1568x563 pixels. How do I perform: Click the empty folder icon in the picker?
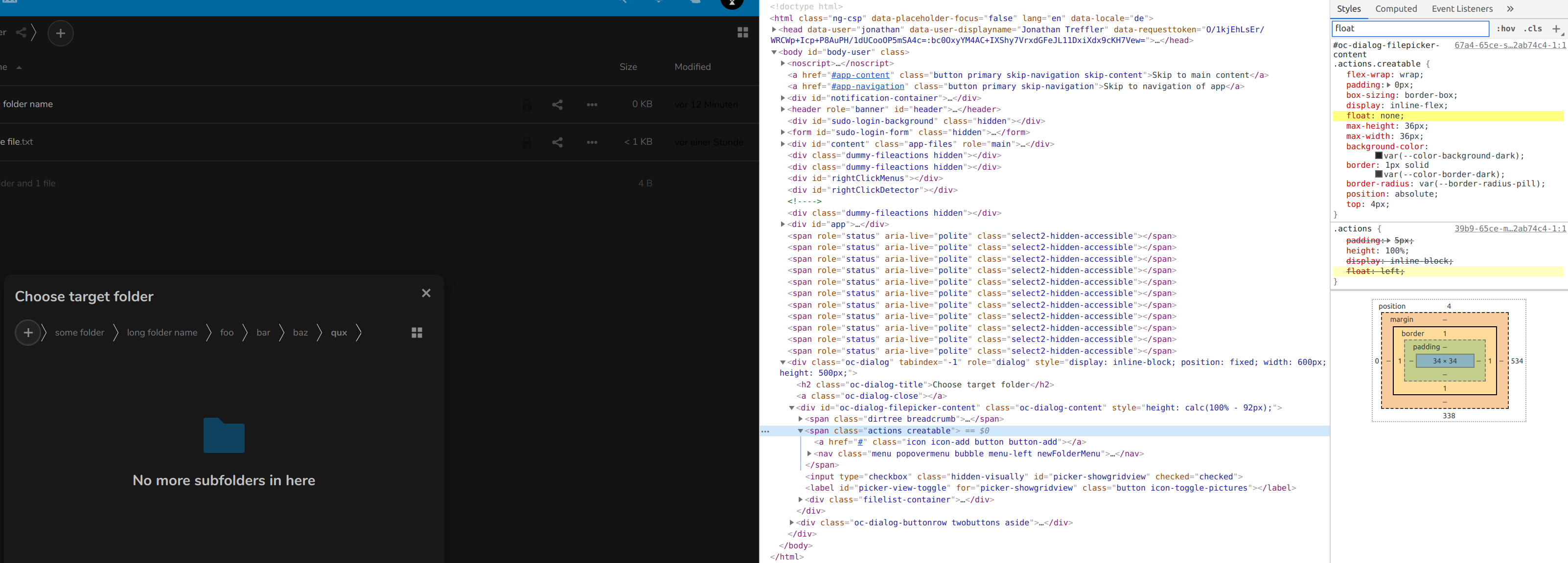224,435
